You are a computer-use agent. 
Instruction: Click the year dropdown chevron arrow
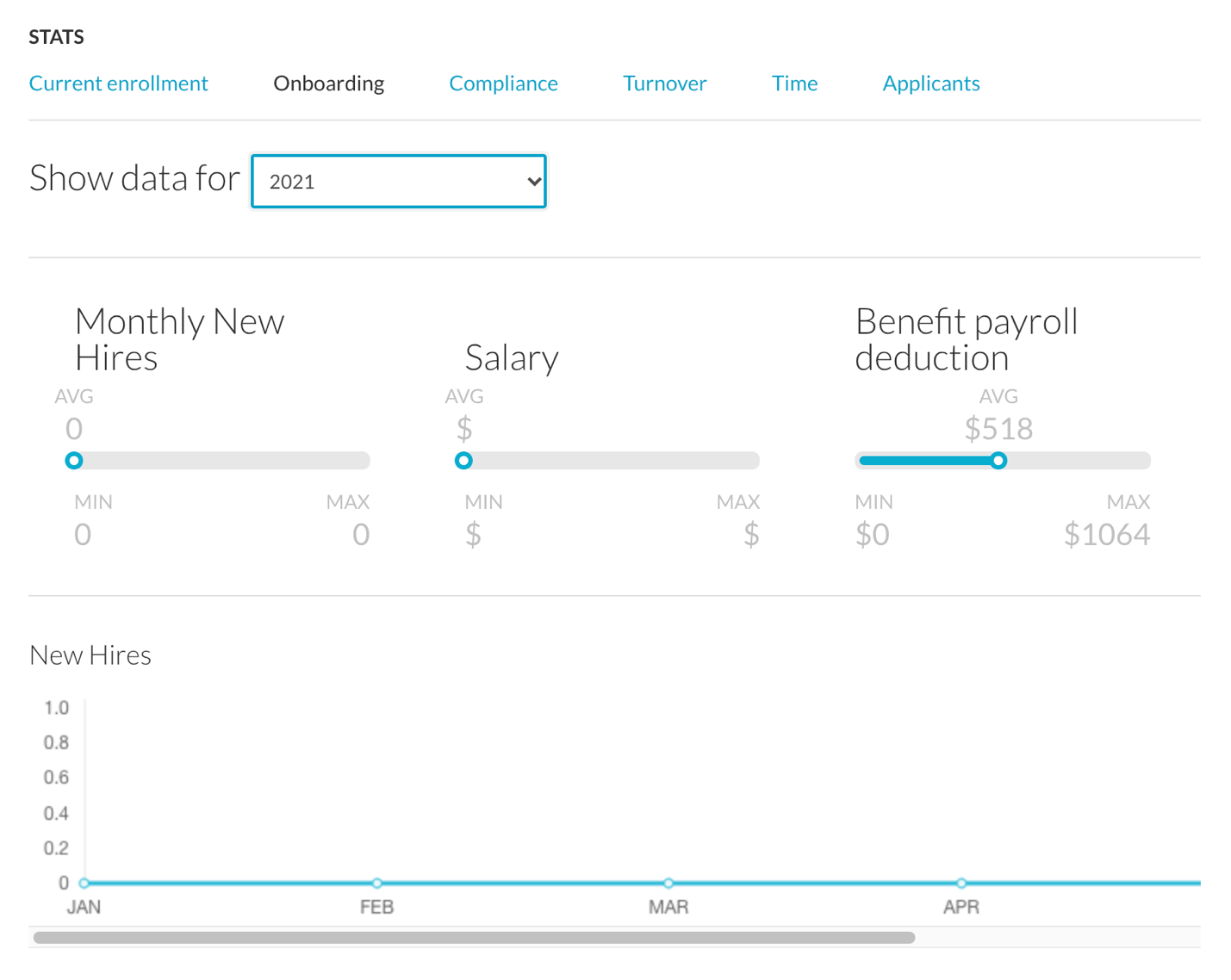tap(534, 182)
